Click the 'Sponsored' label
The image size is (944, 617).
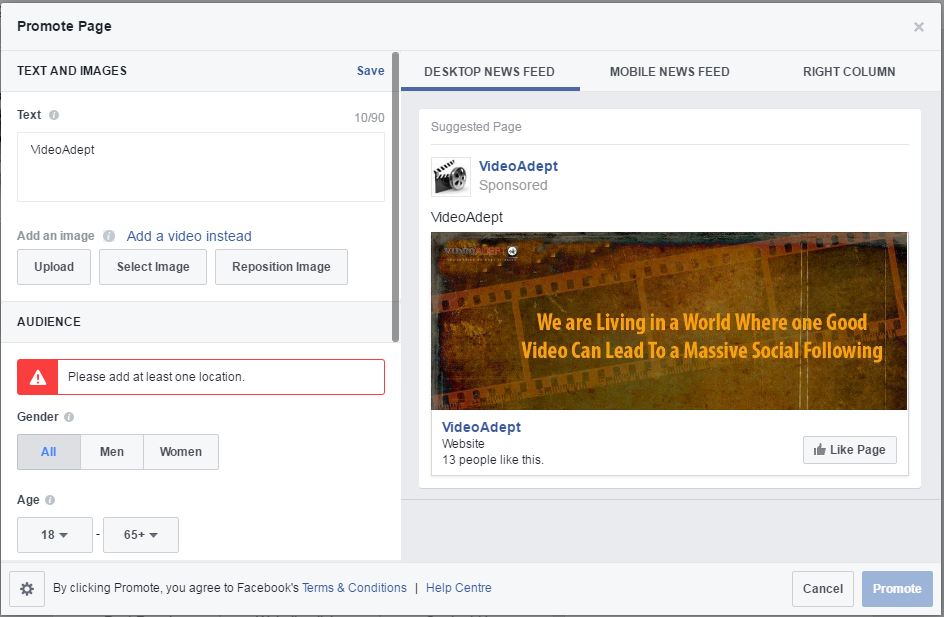coord(513,185)
